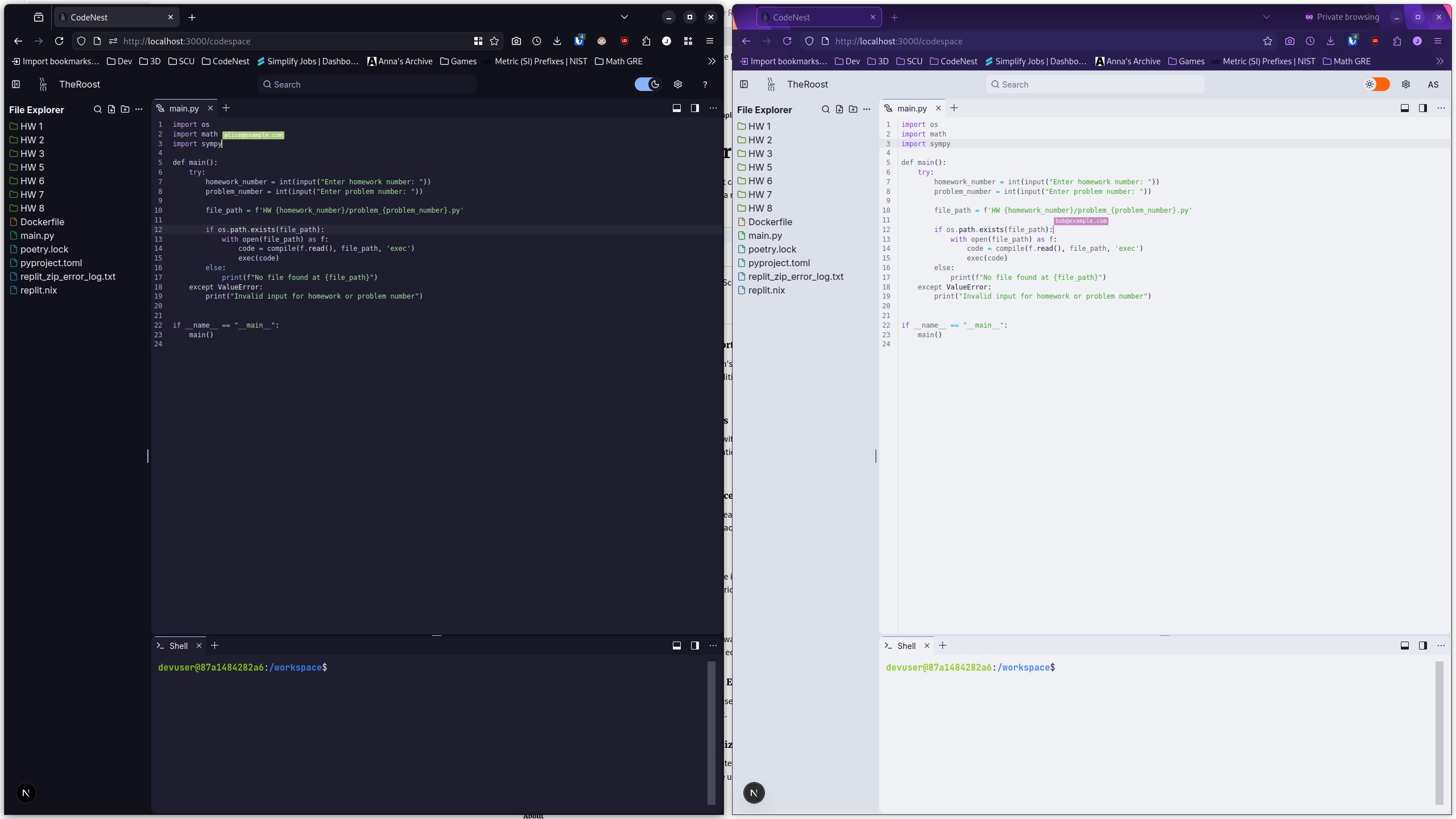Open File Explorer more options in left window
The height and width of the screenshot is (819, 1456).
[139, 109]
